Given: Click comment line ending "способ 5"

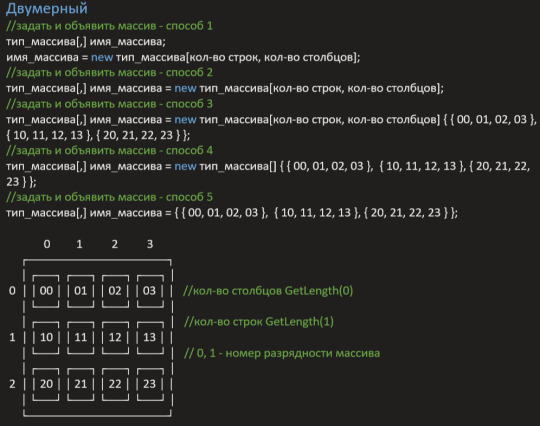Looking at the screenshot, I should click(110, 197).
